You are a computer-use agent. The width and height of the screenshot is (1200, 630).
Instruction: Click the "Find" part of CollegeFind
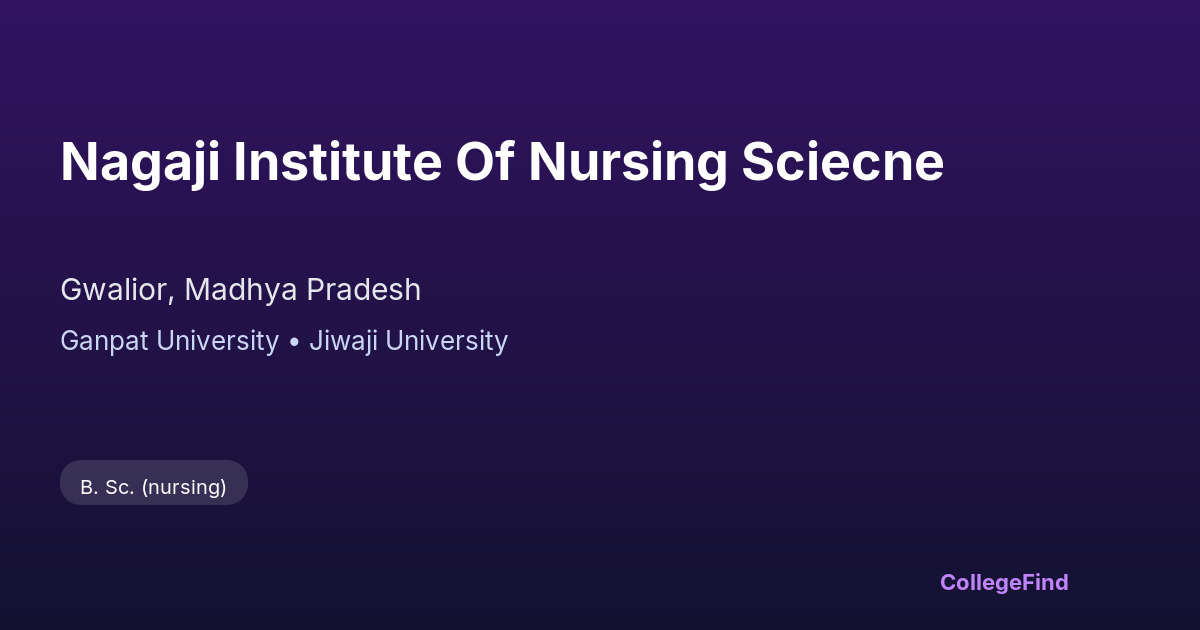pos(1046,582)
